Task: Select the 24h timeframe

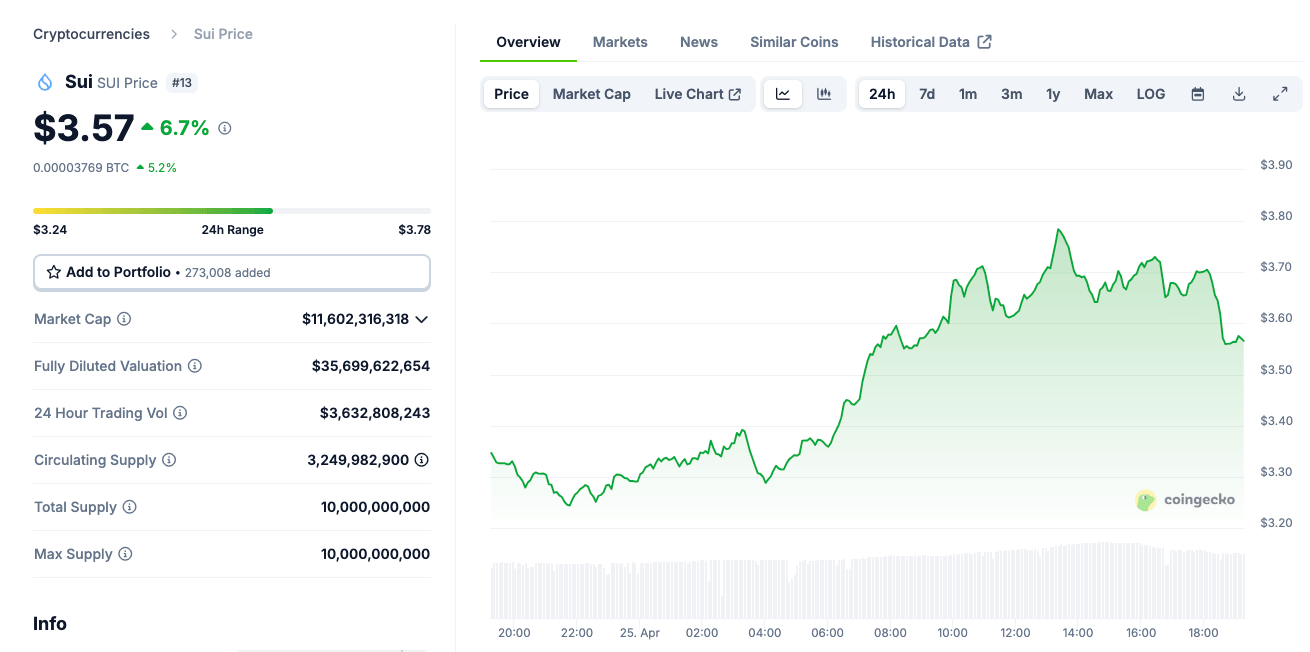Action: tap(881, 93)
